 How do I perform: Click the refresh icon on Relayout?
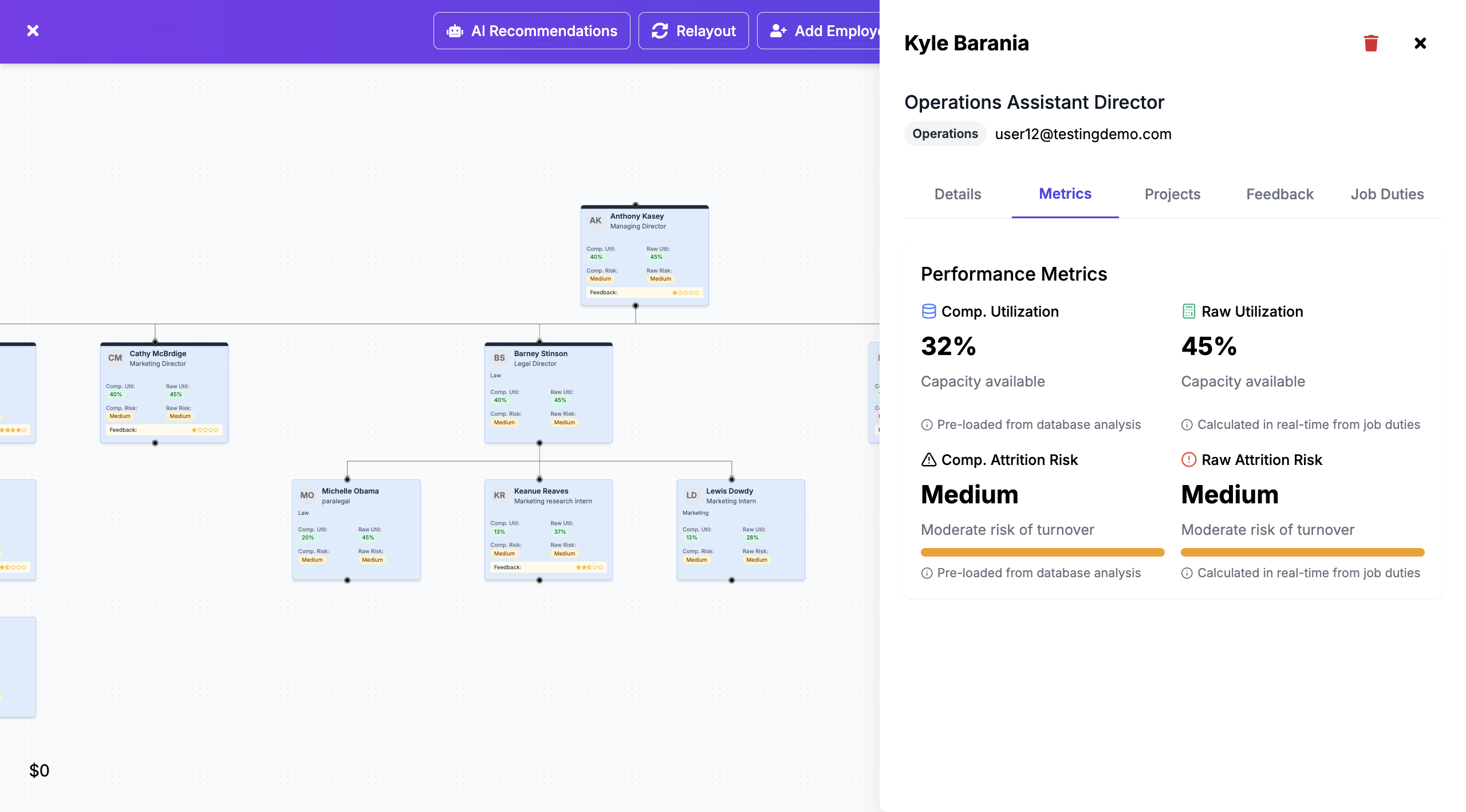pos(660,31)
